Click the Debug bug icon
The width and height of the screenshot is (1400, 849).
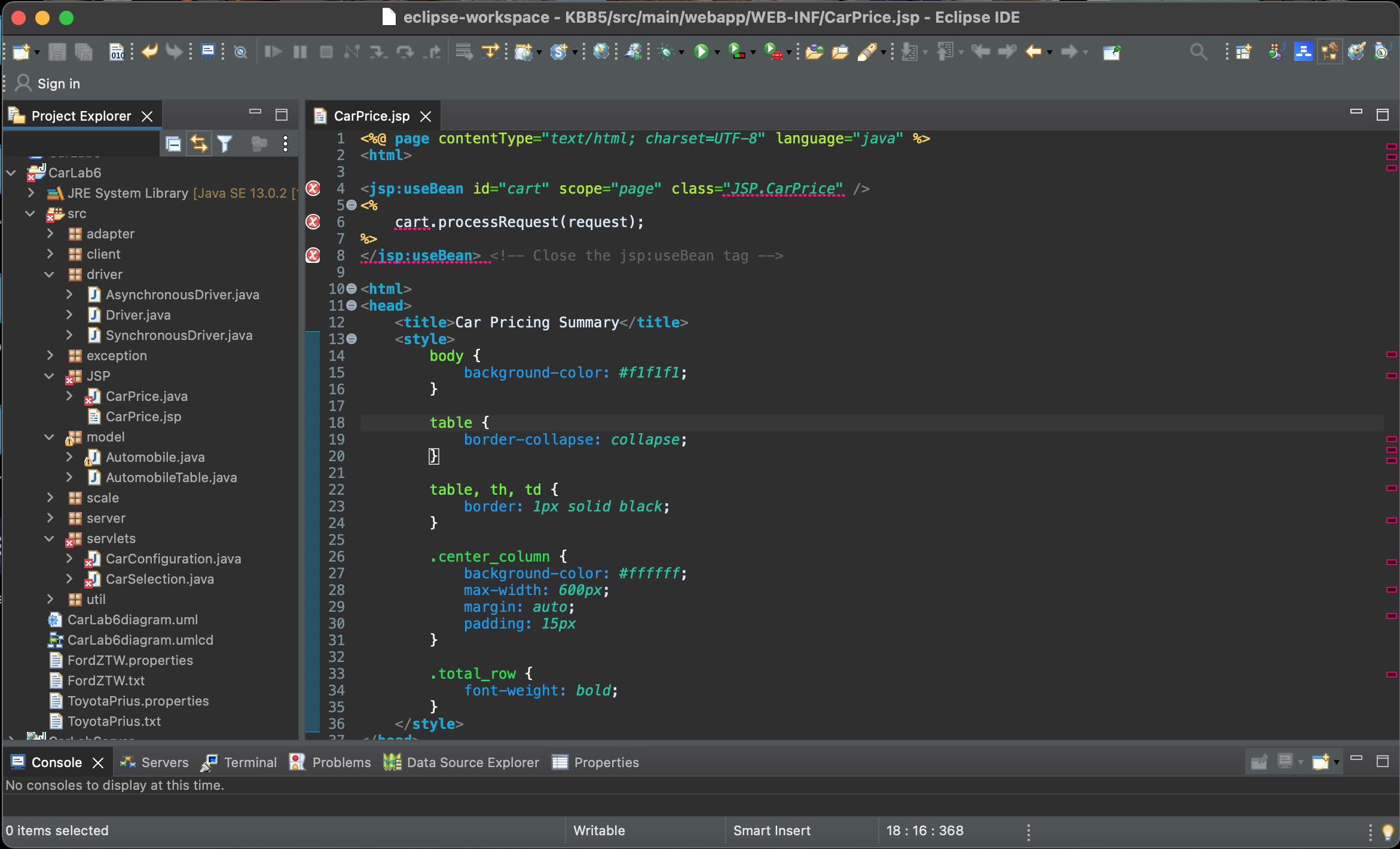tap(667, 52)
